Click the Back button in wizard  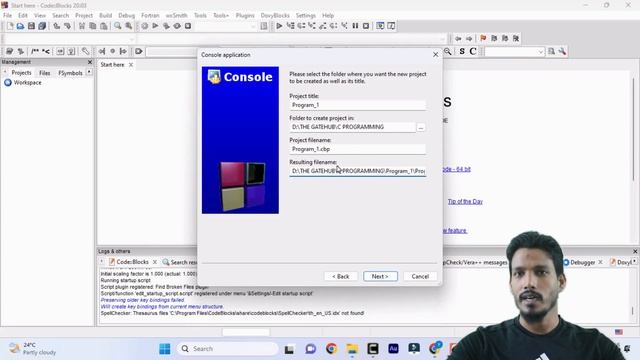(x=341, y=276)
